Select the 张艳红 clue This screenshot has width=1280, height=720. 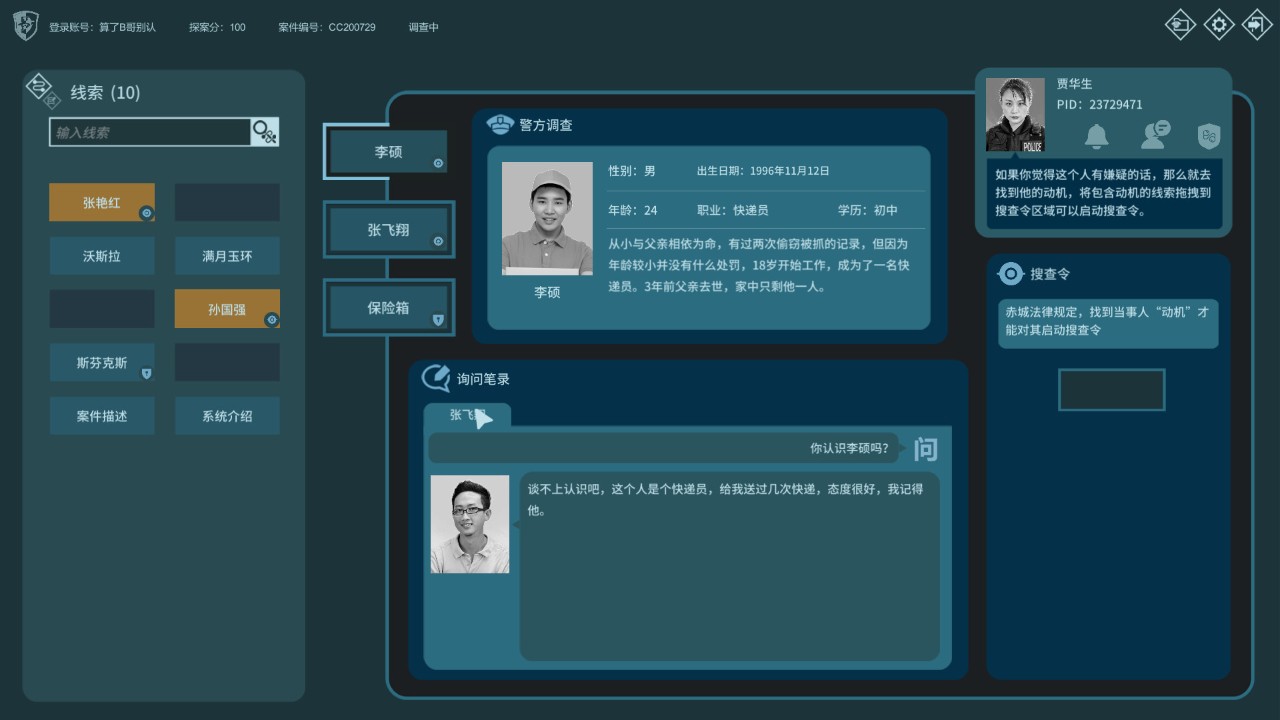click(x=102, y=203)
